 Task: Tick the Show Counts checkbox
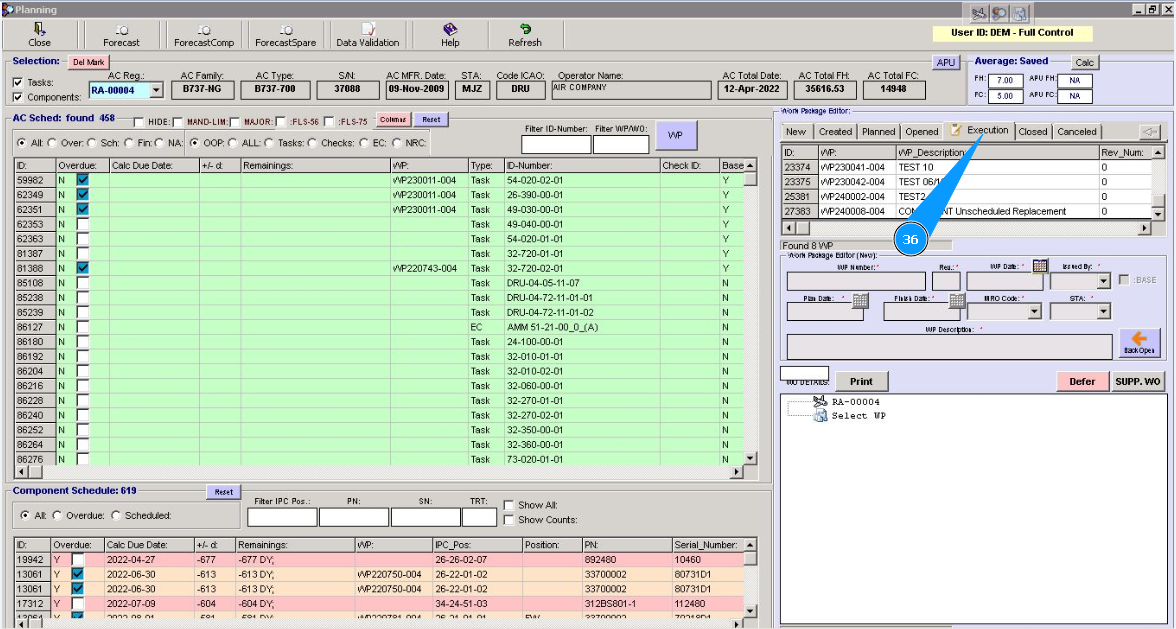point(509,520)
